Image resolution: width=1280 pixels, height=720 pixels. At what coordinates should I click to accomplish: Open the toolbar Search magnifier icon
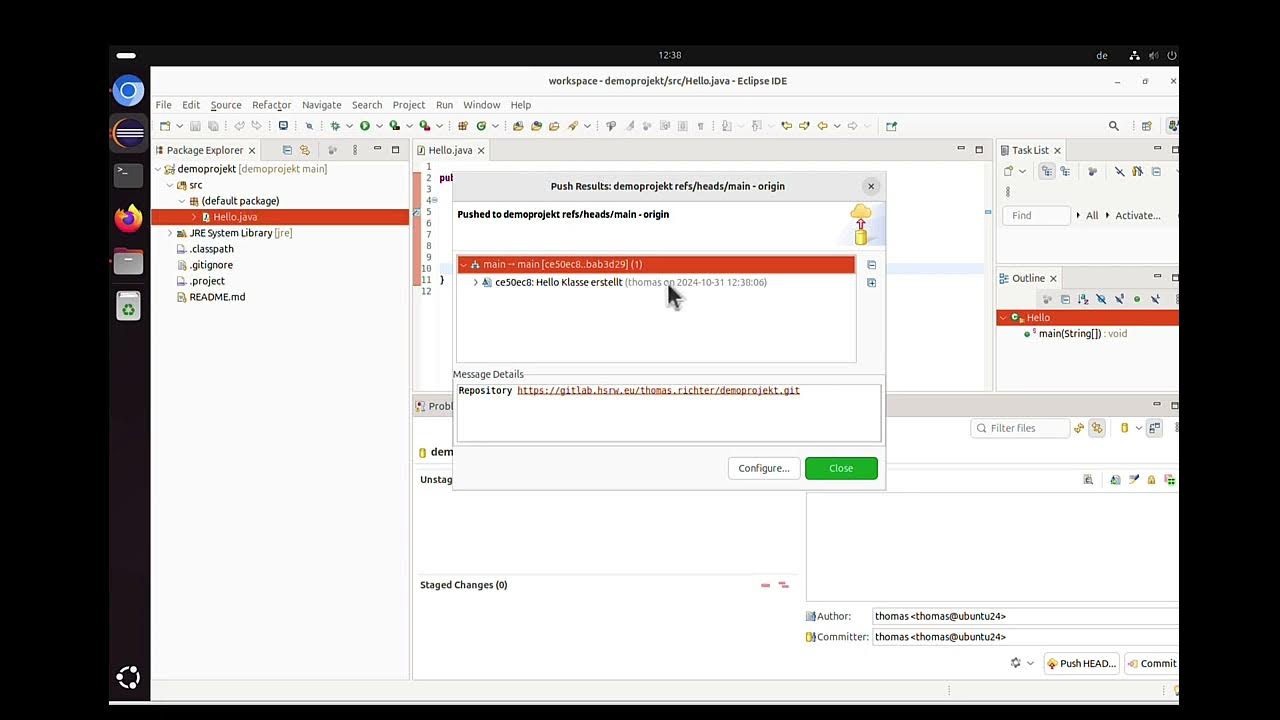[x=1113, y=126]
